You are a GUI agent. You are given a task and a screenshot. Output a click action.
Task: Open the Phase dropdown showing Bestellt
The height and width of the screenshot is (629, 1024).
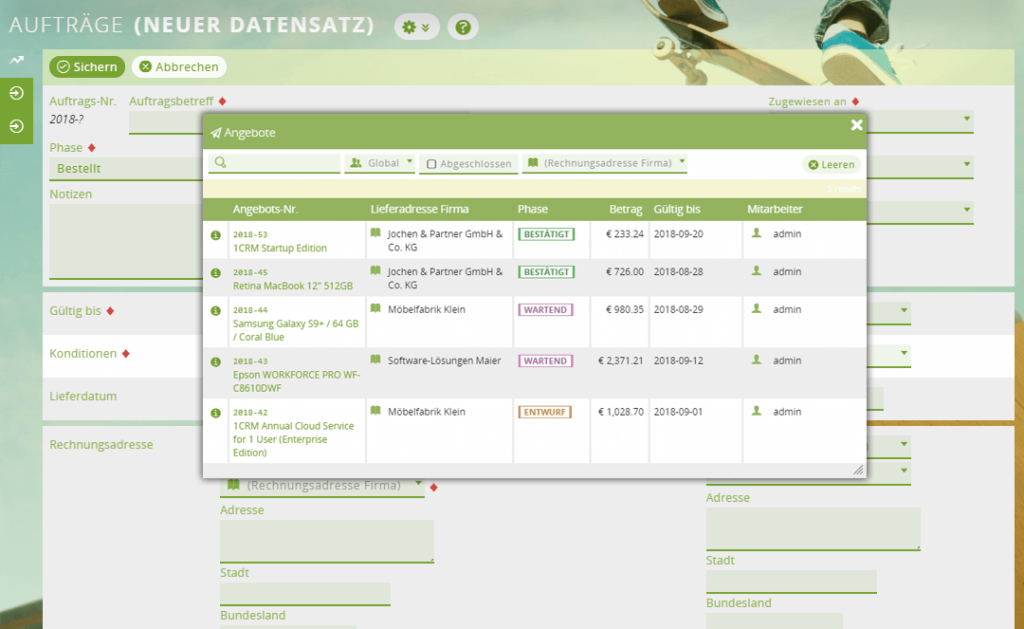[x=125, y=169]
